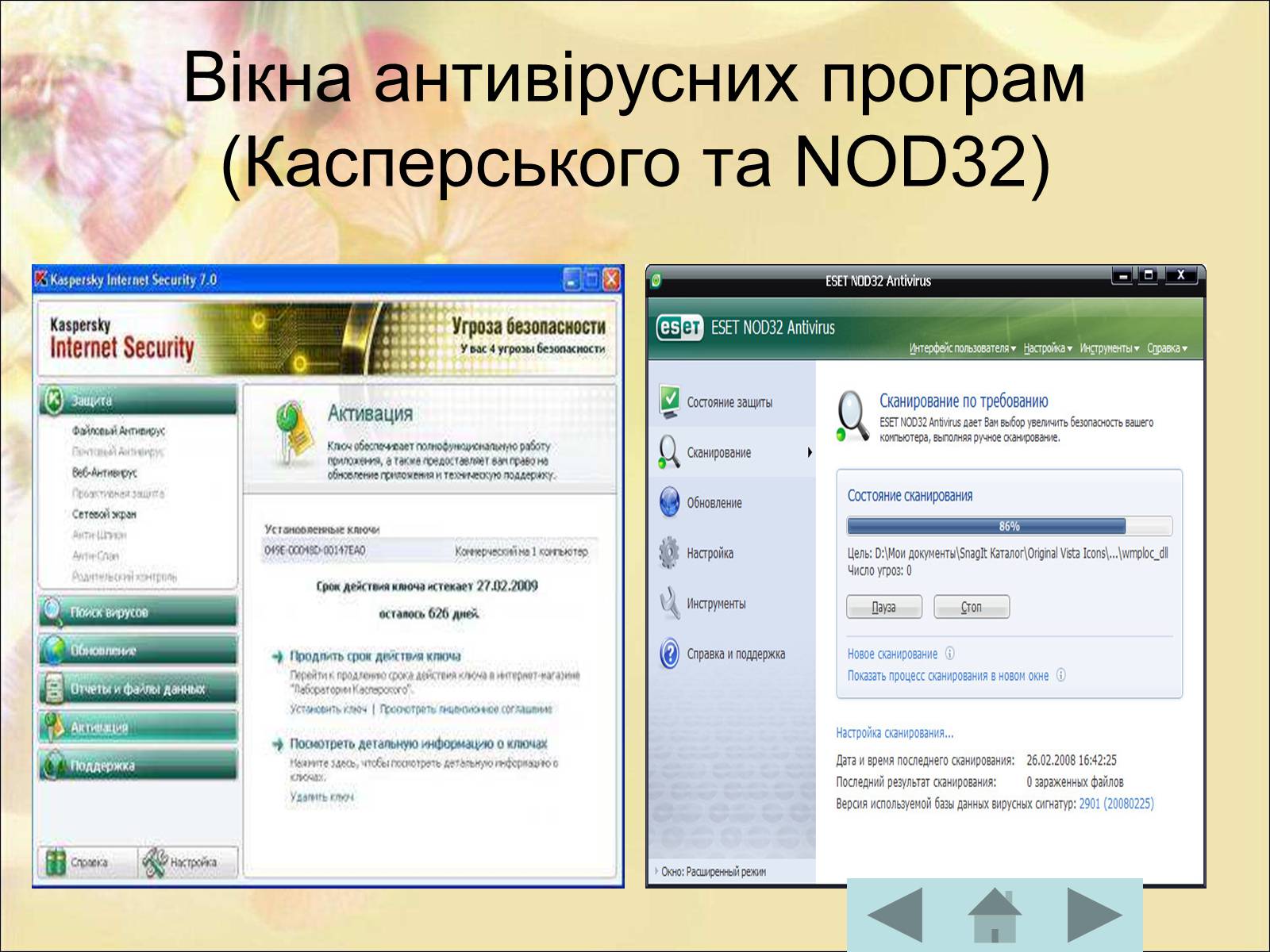Click the Настройка wrench icon in Kaspersky
Image resolution: width=1270 pixels, height=952 pixels.
[153, 862]
